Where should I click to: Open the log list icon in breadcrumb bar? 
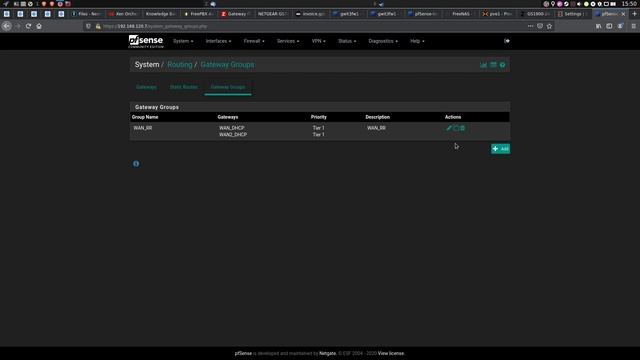click(x=493, y=65)
